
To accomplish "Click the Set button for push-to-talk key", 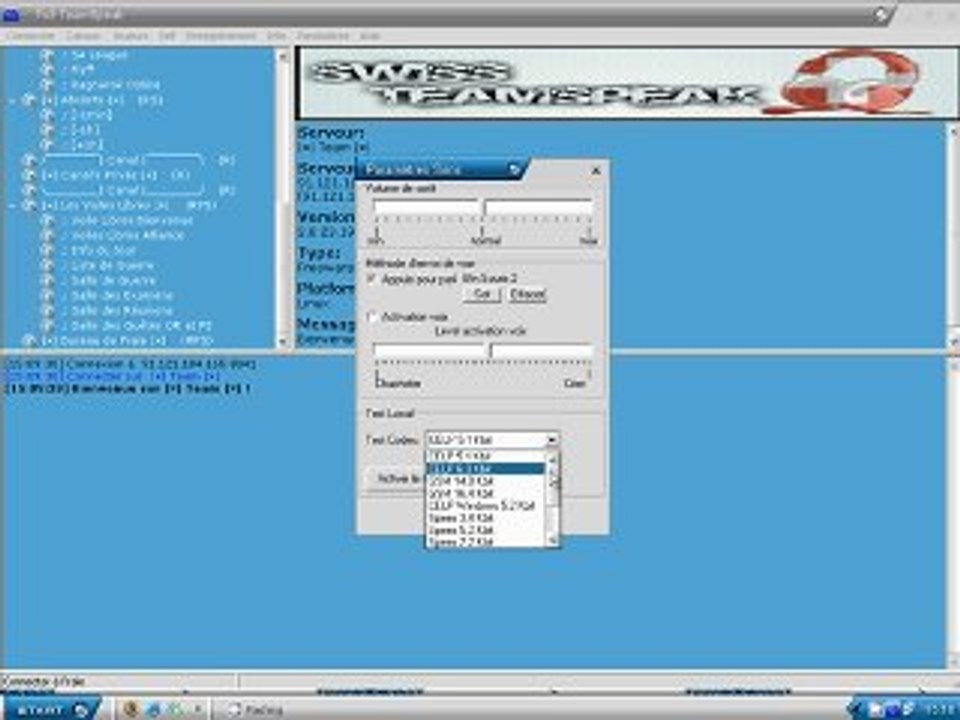I will pos(482,294).
